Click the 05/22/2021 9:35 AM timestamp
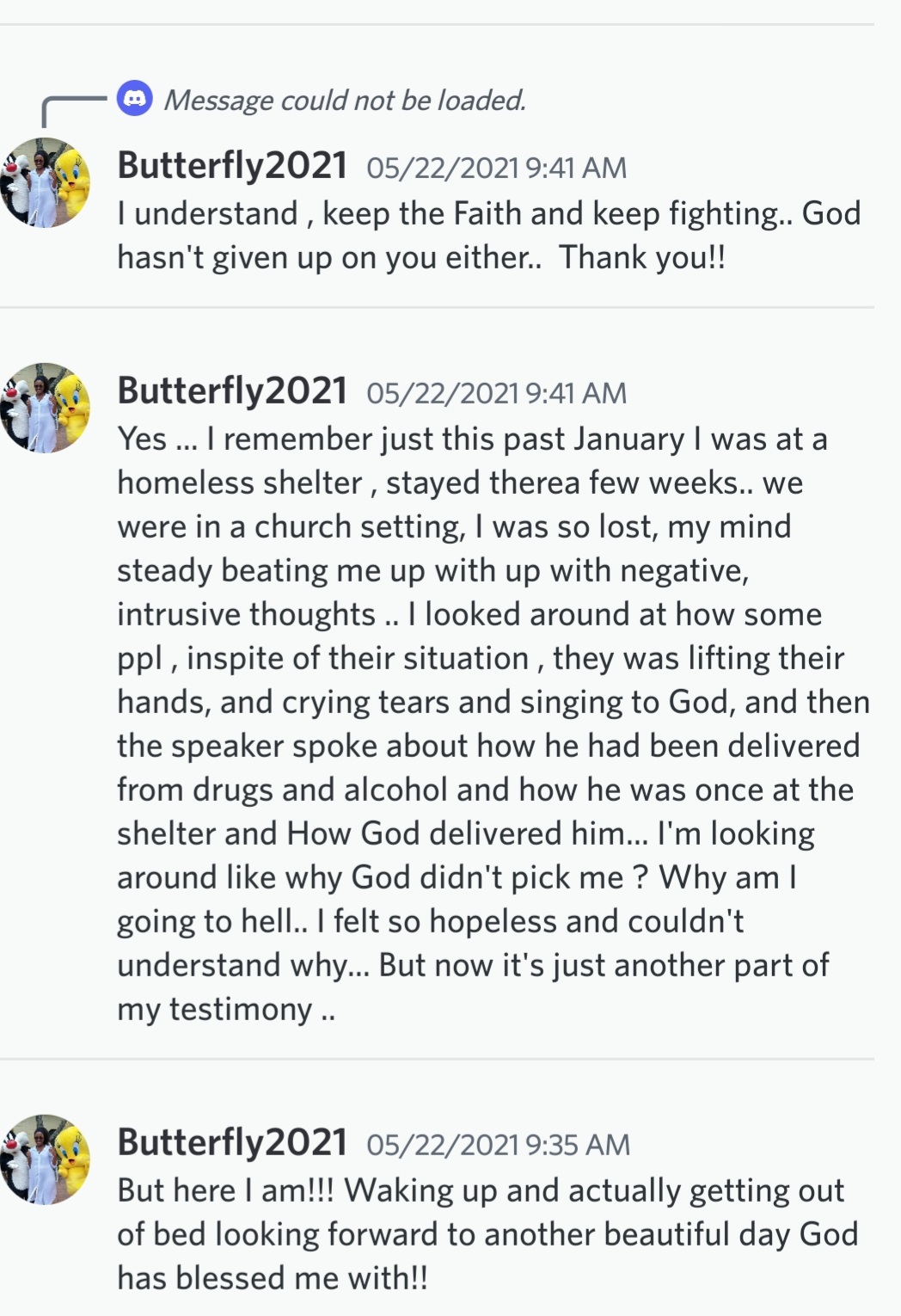 [x=498, y=1145]
